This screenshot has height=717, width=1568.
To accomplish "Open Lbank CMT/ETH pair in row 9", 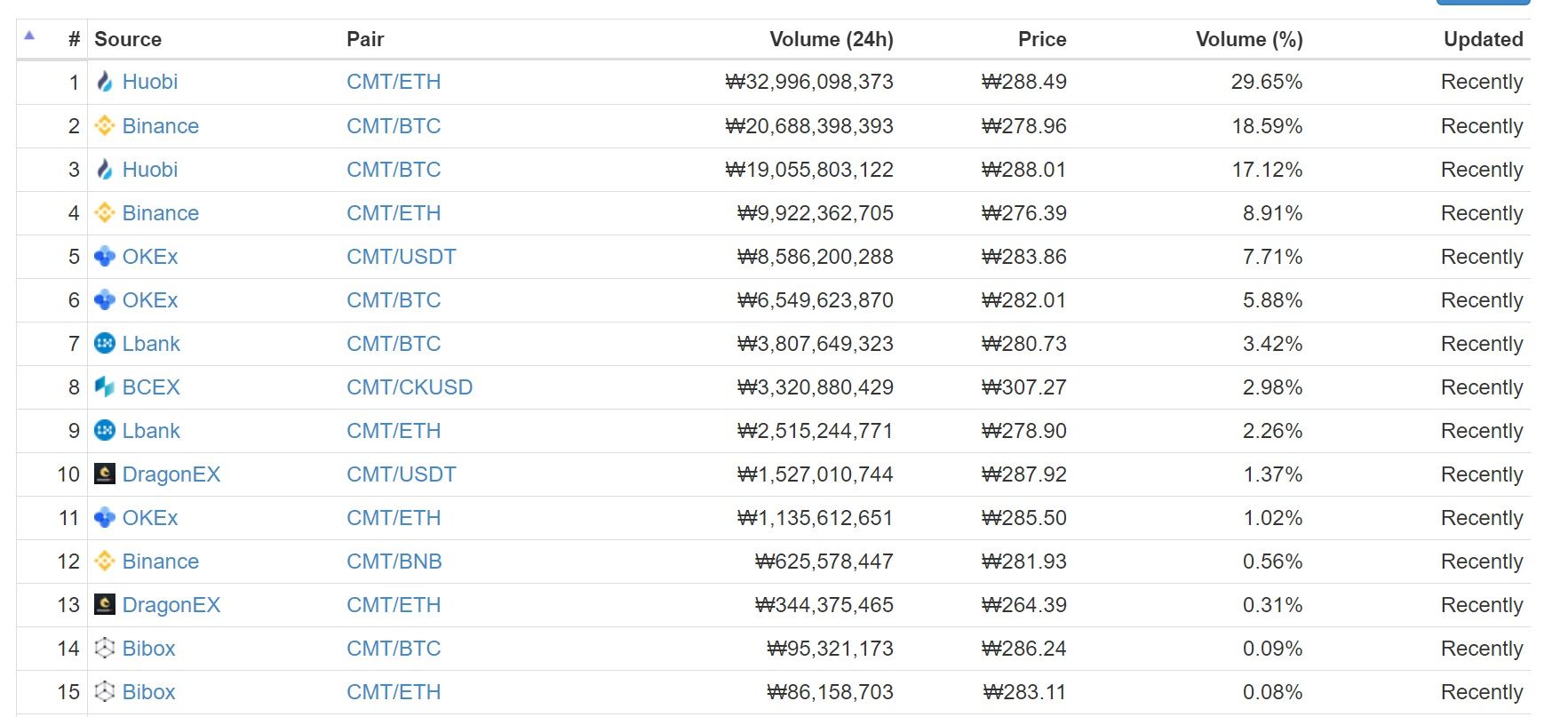I will pos(394,430).
